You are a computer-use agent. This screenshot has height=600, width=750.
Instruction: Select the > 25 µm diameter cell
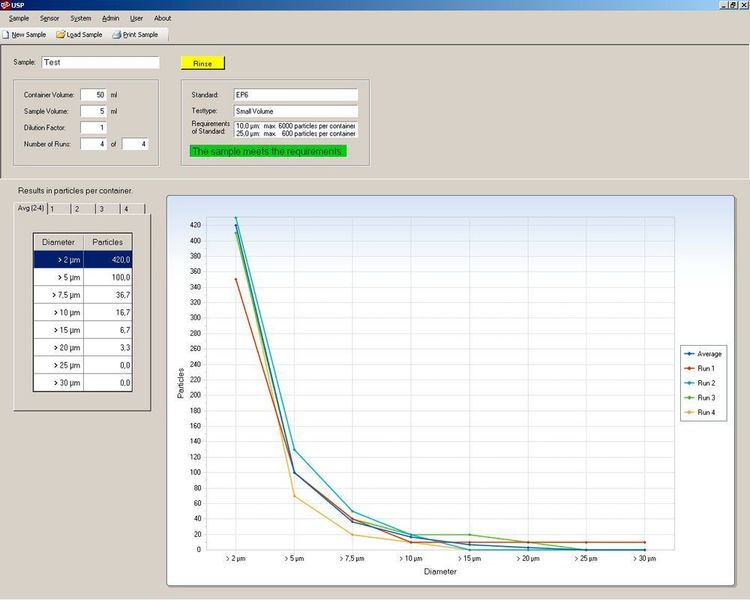pyautogui.click(x=58, y=365)
